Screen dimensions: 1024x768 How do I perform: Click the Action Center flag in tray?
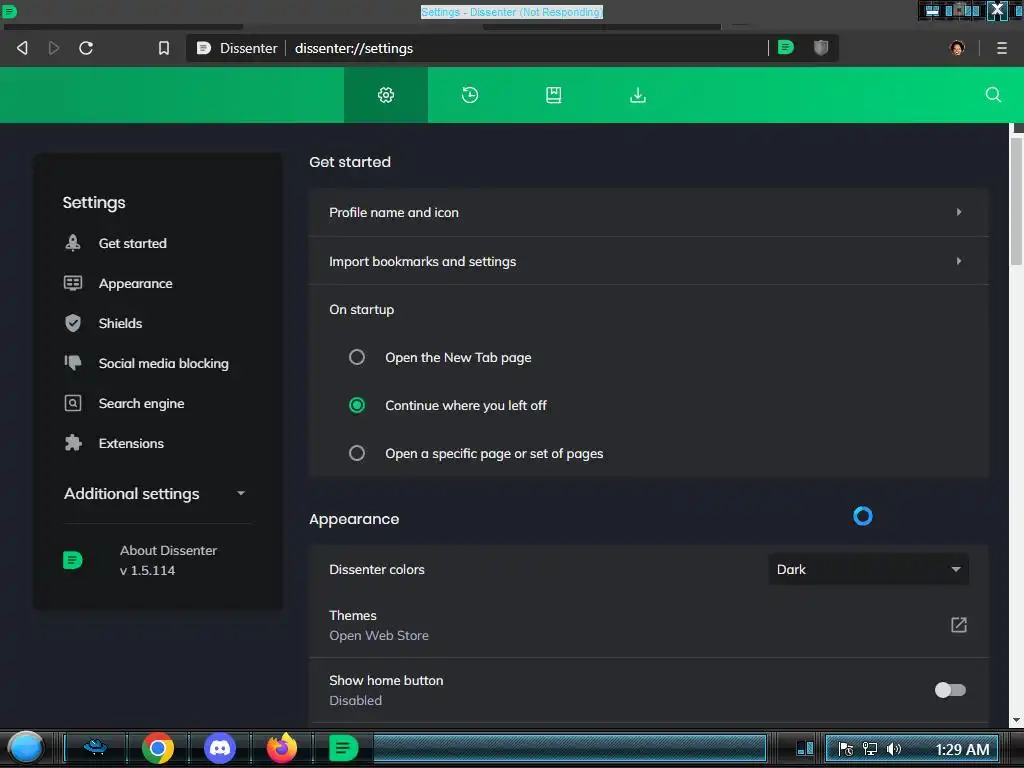tap(845, 749)
